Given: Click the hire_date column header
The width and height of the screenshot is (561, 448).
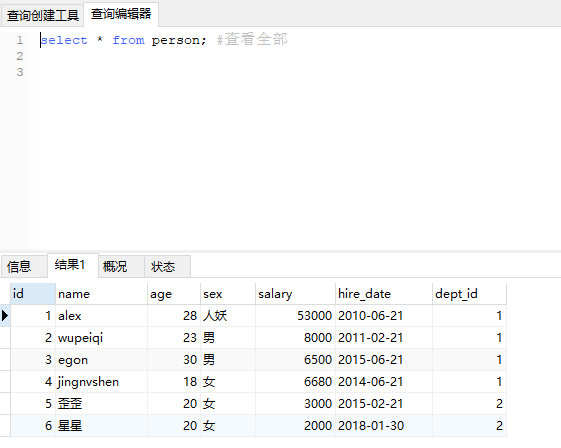Looking at the screenshot, I should (384, 294).
